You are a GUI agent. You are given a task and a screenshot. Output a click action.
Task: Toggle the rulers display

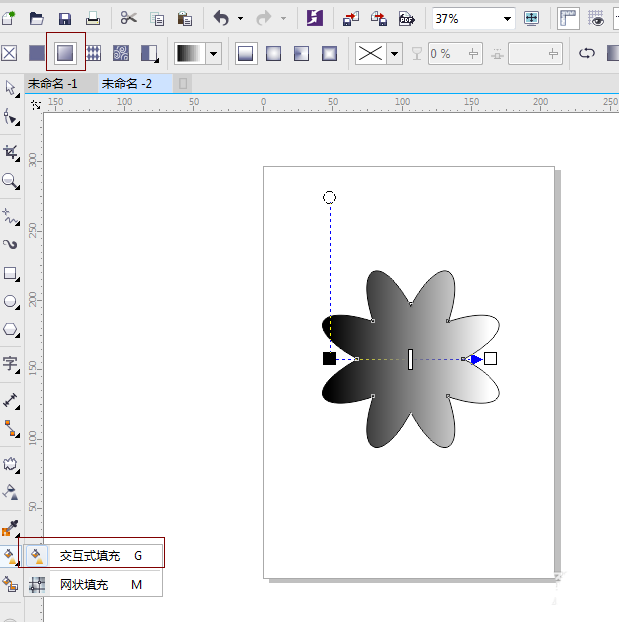click(x=568, y=18)
